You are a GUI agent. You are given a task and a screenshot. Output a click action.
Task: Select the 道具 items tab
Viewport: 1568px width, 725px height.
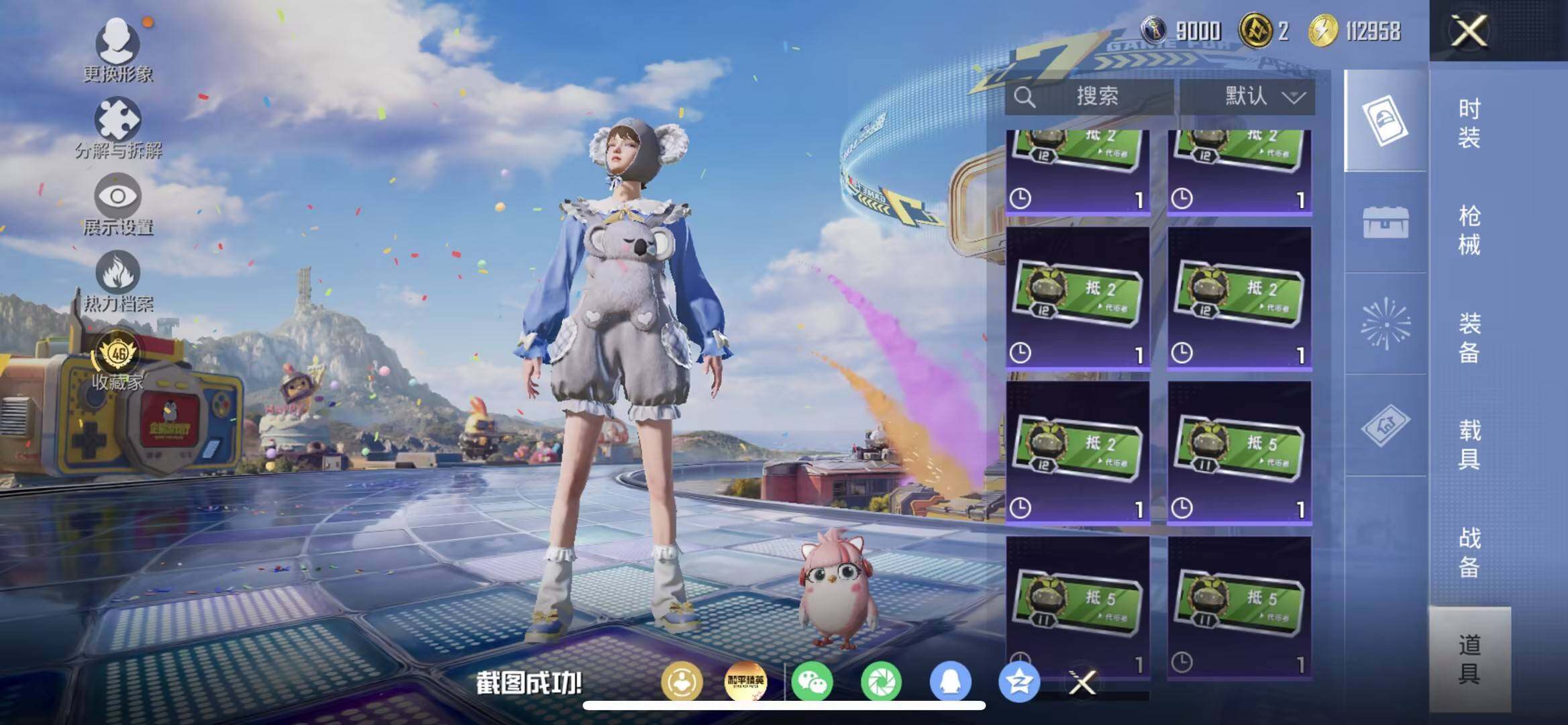coord(1469,659)
